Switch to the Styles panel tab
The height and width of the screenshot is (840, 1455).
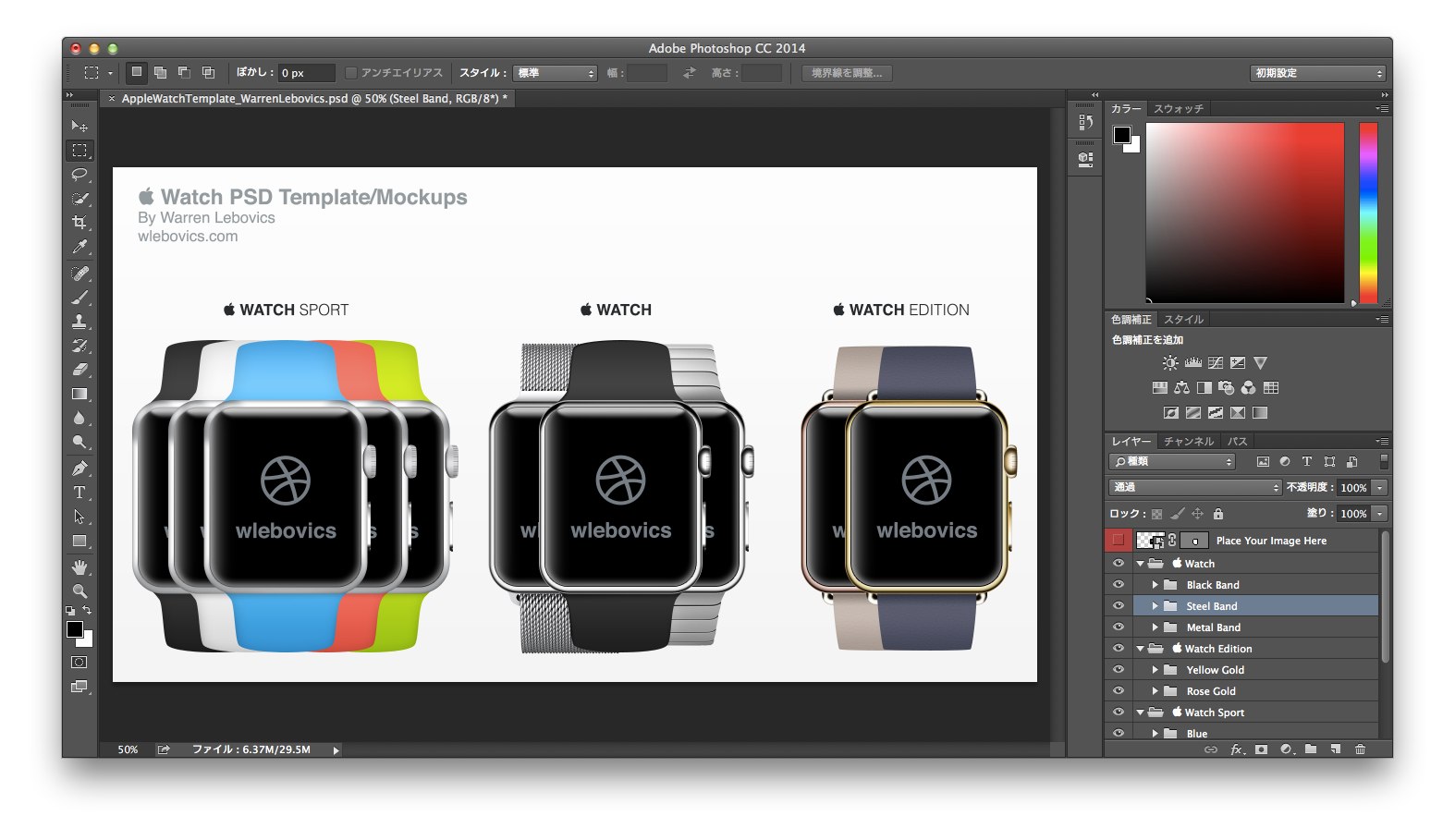coord(1183,320)
